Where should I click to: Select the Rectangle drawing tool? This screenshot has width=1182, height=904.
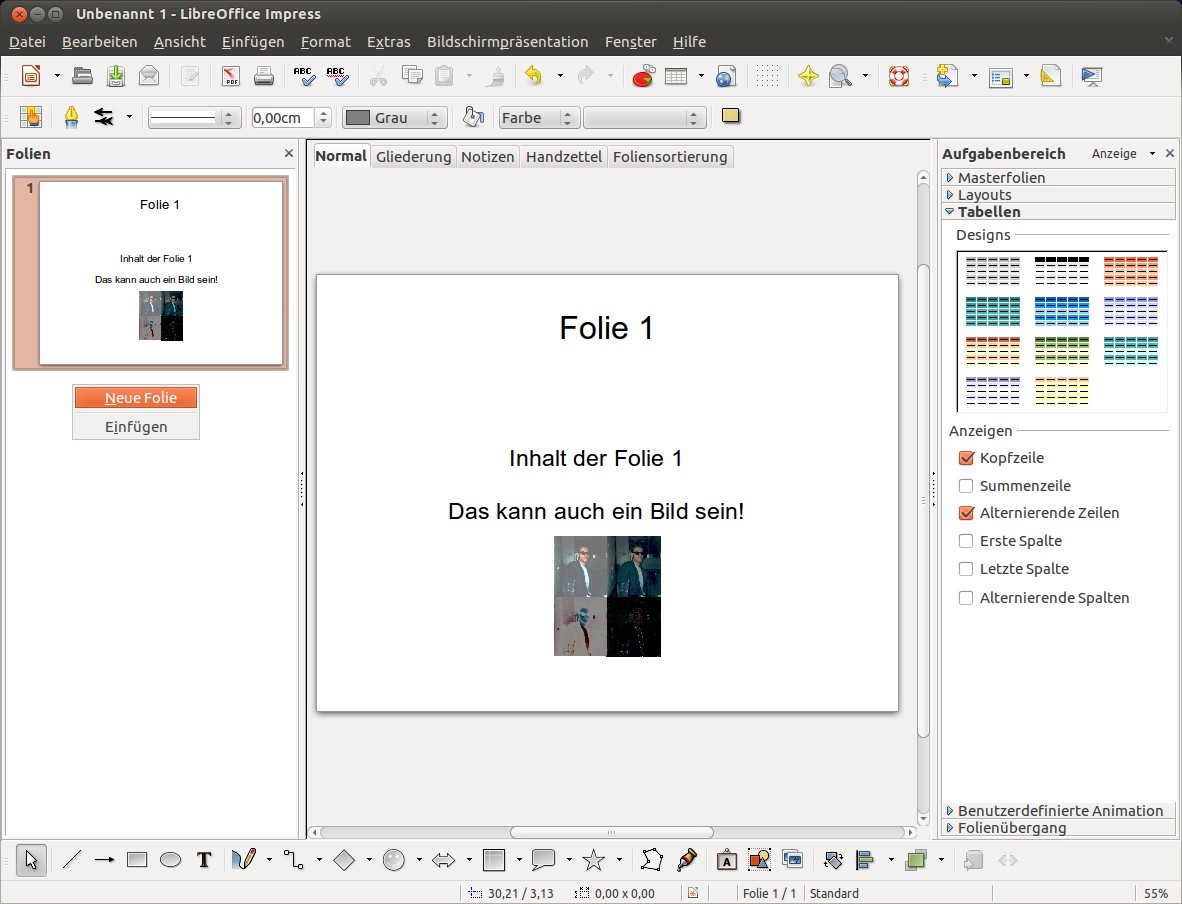(137, 860)
